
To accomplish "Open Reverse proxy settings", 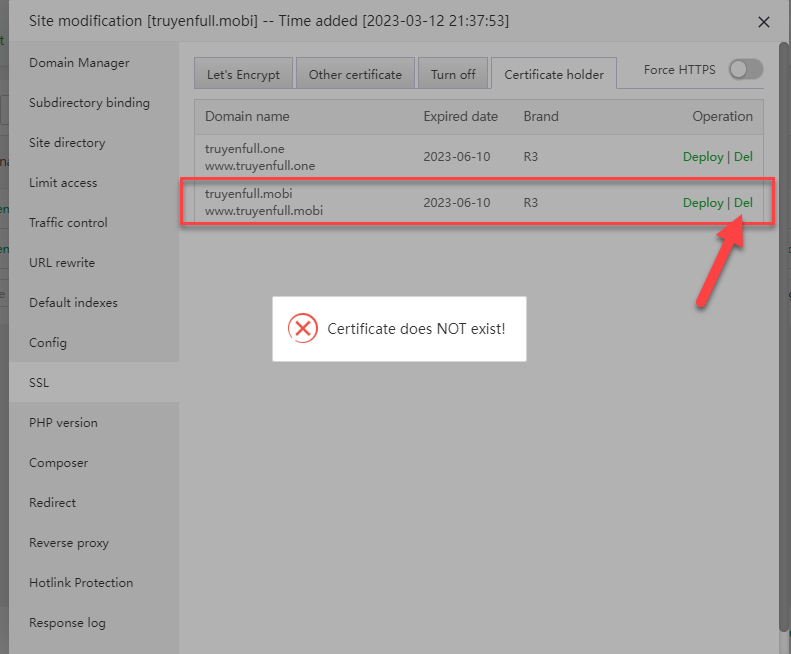I will 69,543.
